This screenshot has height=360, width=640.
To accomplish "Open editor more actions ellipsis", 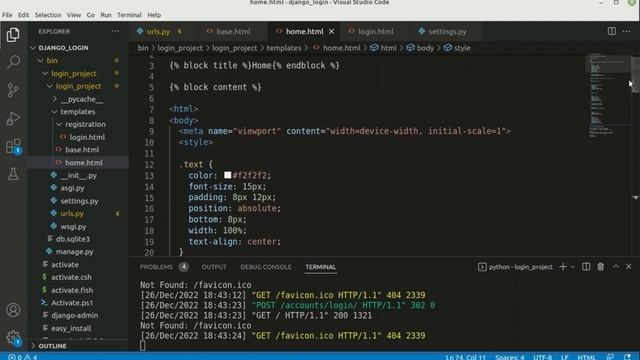I will coord(626,31).
